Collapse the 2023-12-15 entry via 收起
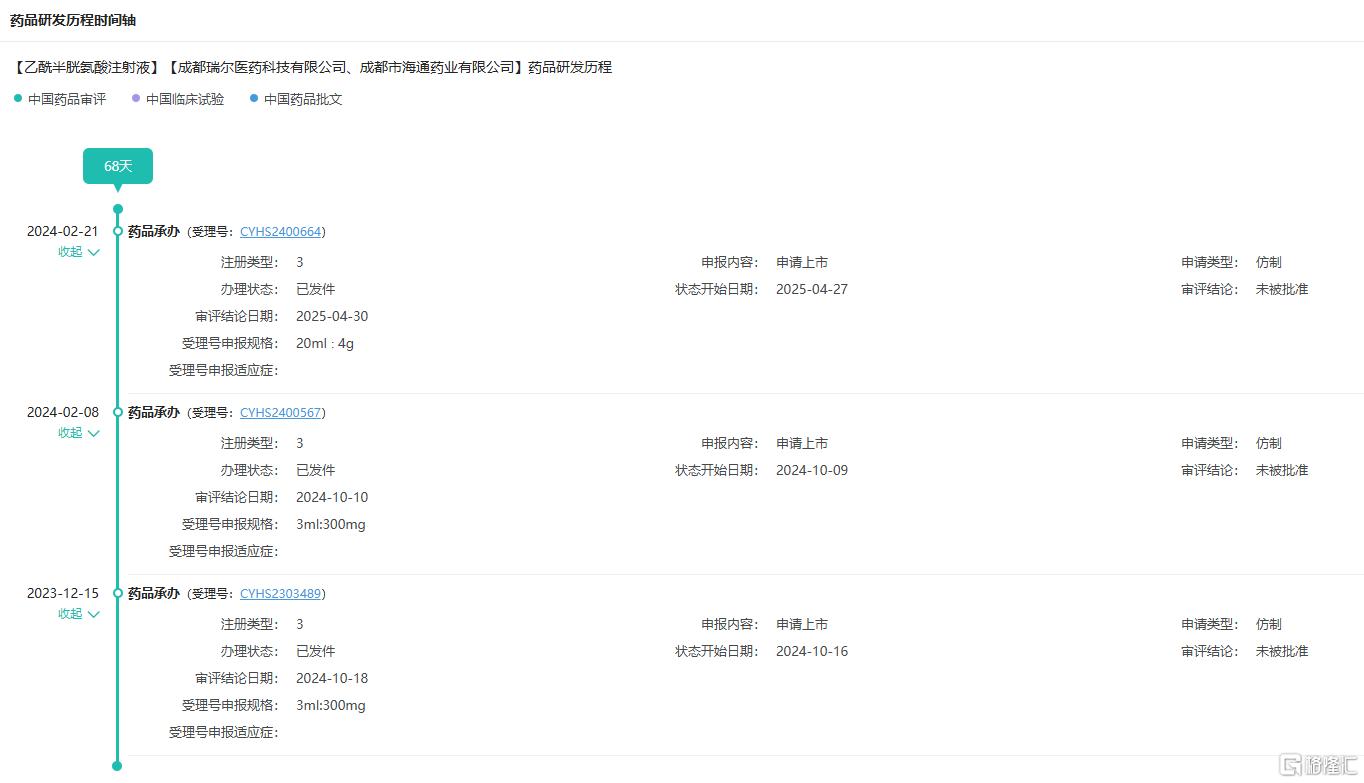The width and height of the screenshot is (1364, 783). [x=79, y=614]
